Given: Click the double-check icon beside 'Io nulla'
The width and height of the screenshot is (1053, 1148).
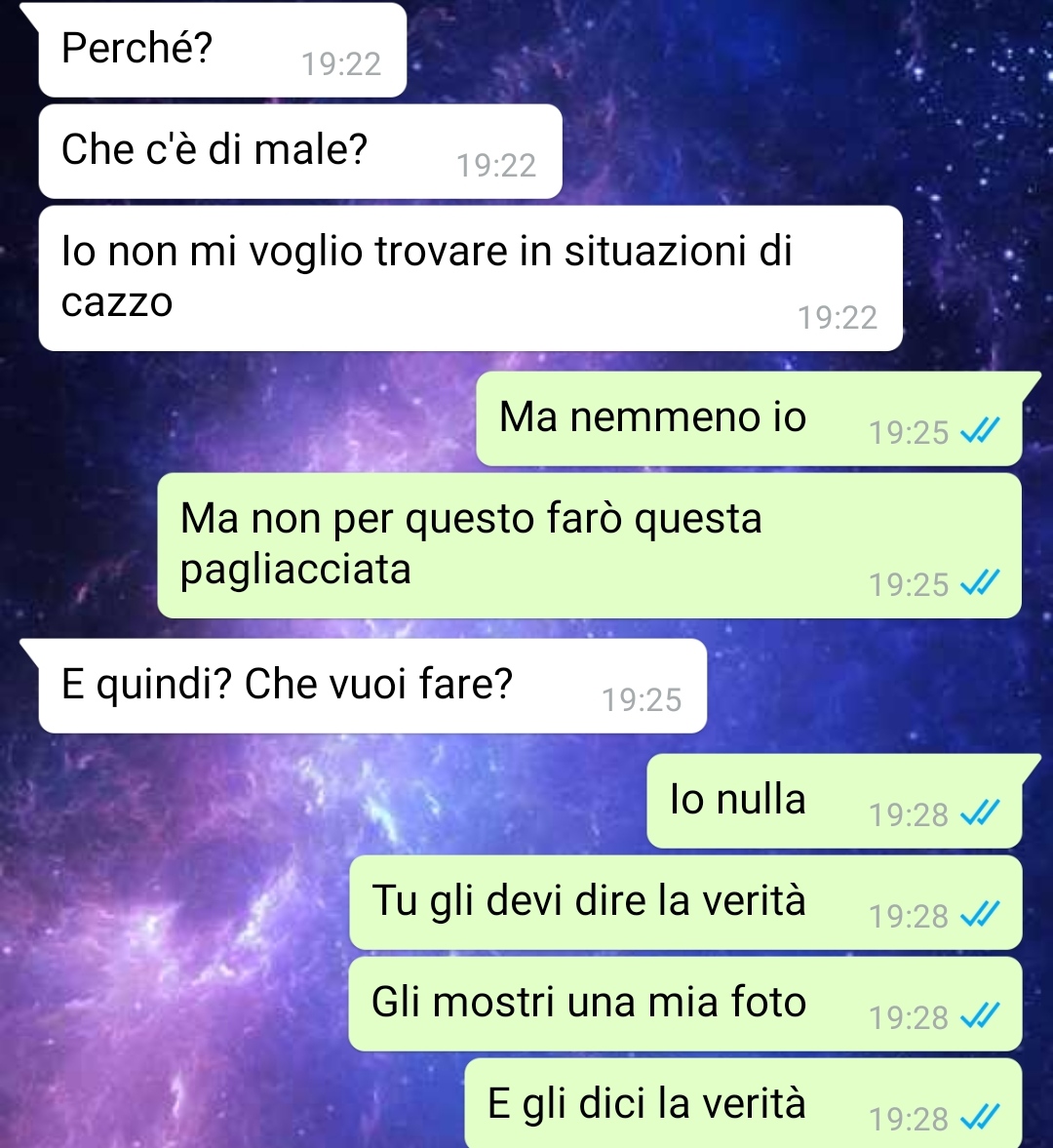Looking at the screenshot, I should [979, 814].
